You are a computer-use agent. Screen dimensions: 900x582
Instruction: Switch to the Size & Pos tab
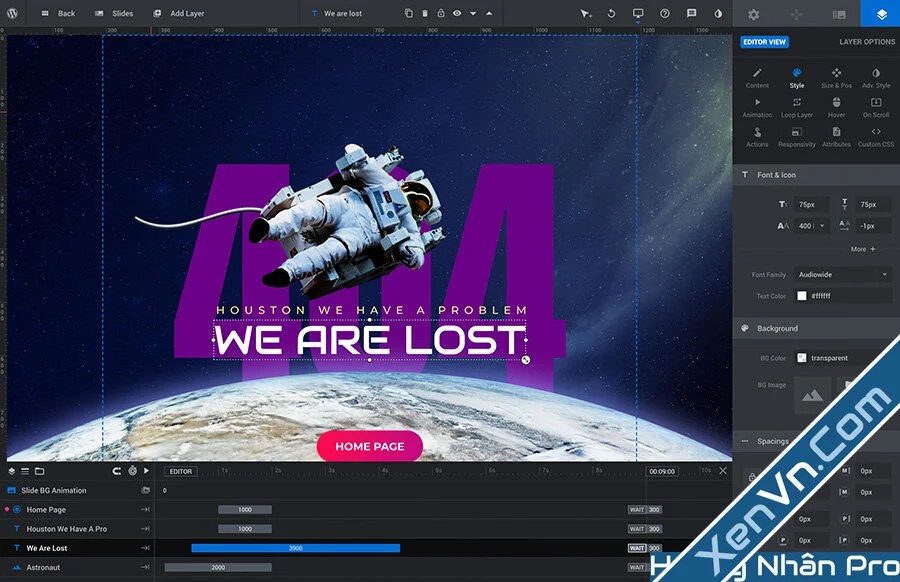point(835,78)
